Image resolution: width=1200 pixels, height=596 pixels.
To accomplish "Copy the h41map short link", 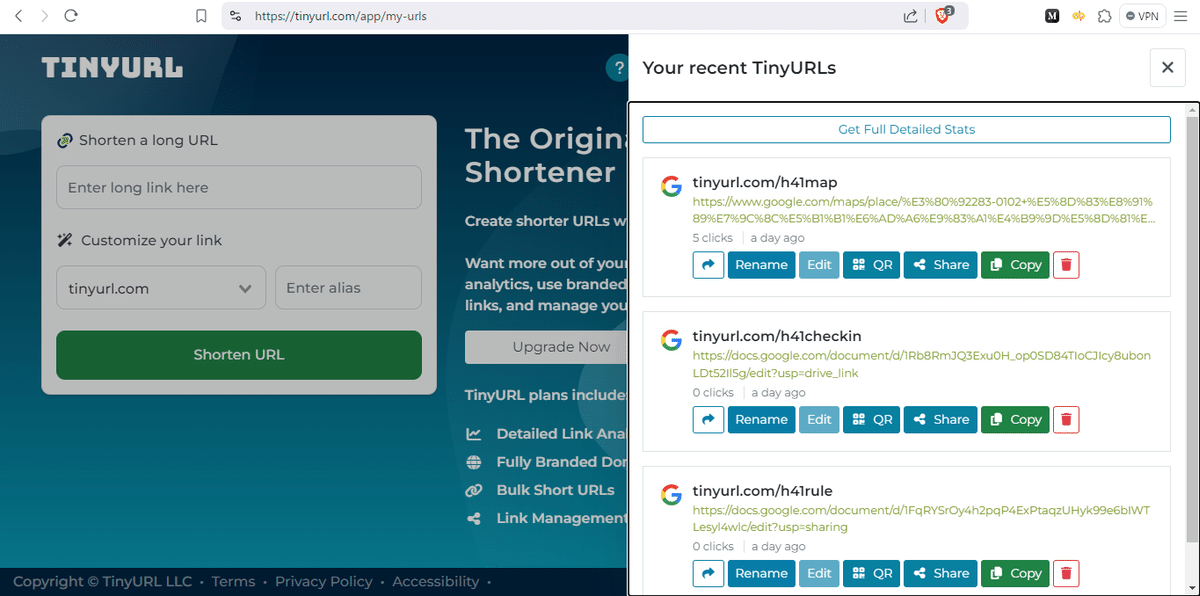I will coord(1014,264).
